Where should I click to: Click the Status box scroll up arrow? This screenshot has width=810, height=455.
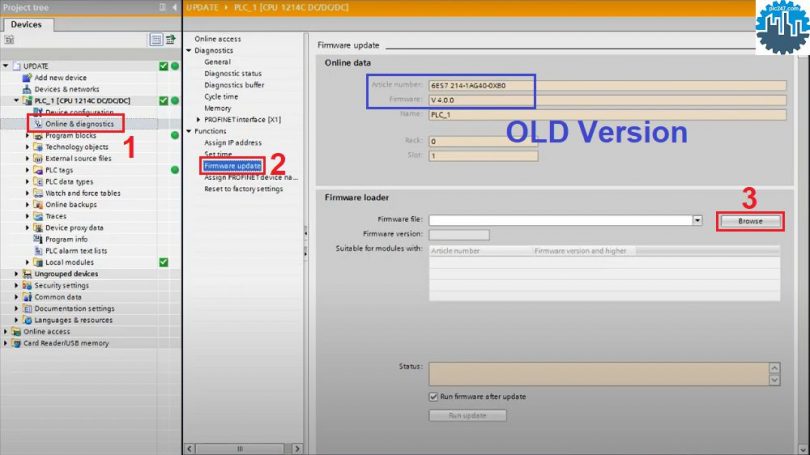[x=774, y=368]
